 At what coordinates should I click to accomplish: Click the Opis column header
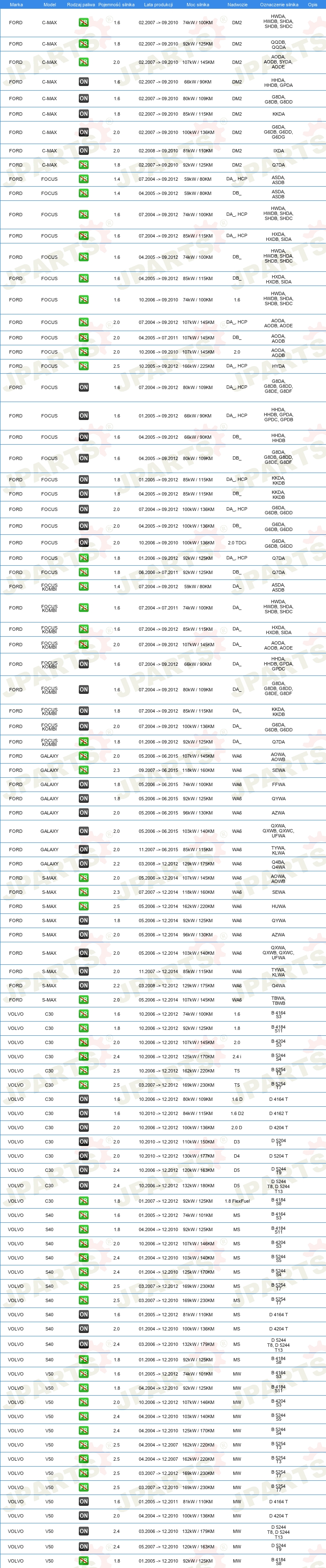click(x=313, y=4)
